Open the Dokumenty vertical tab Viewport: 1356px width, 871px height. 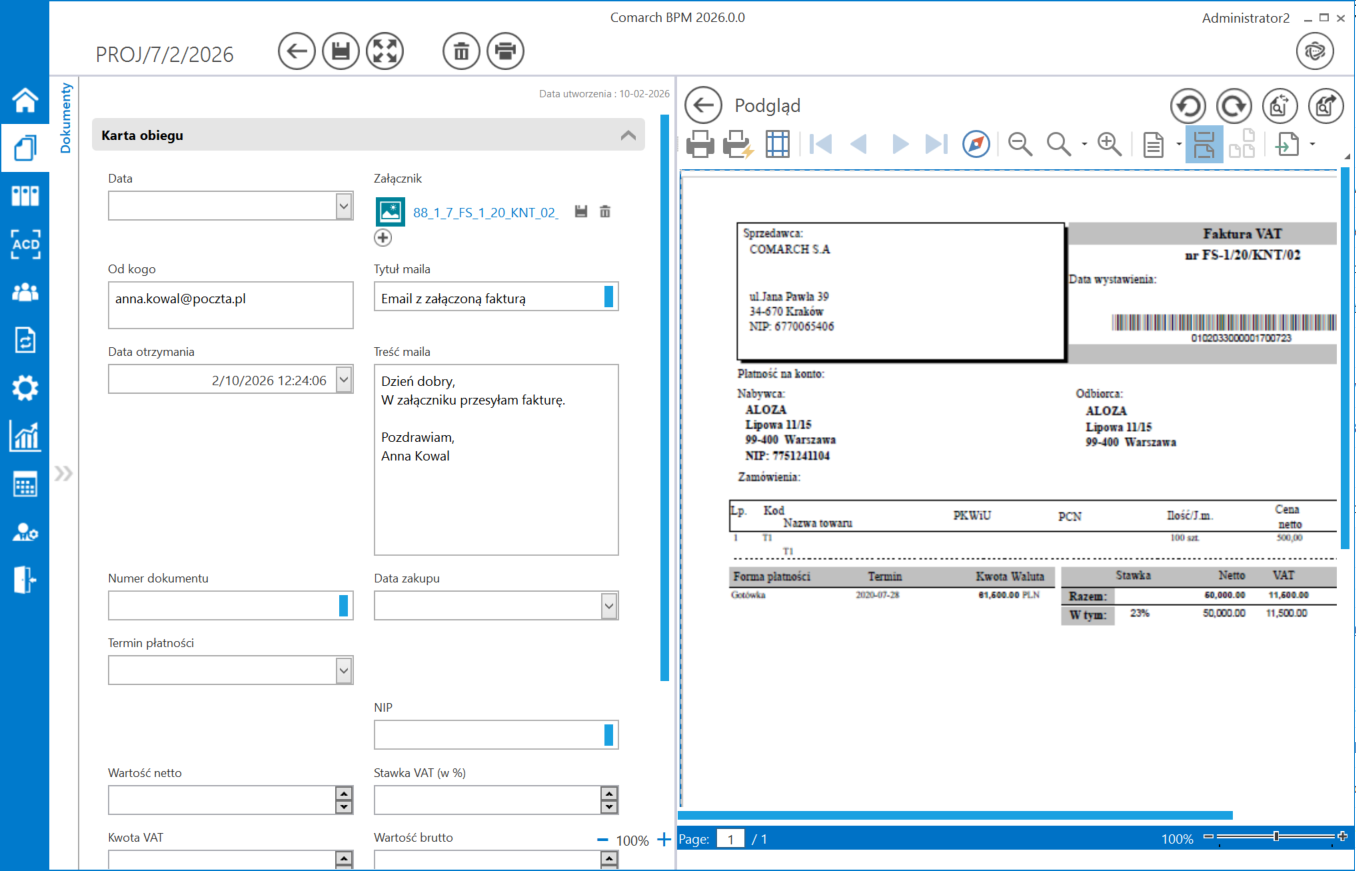(x=66, y=118)
